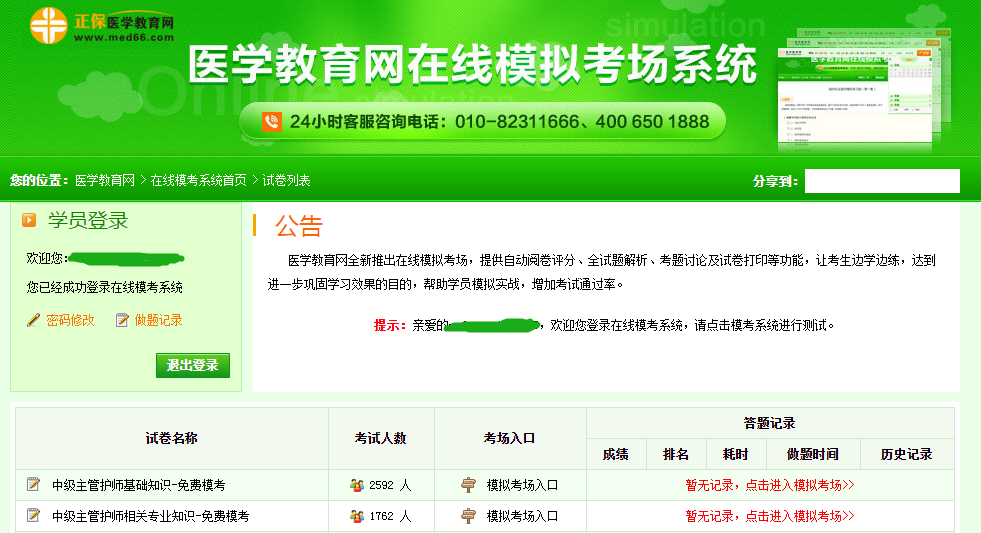This screenshot has height=533, width=981.
Task: Click the signpost icon in the 相关专业知识 row
Action: tap(468, 517)
